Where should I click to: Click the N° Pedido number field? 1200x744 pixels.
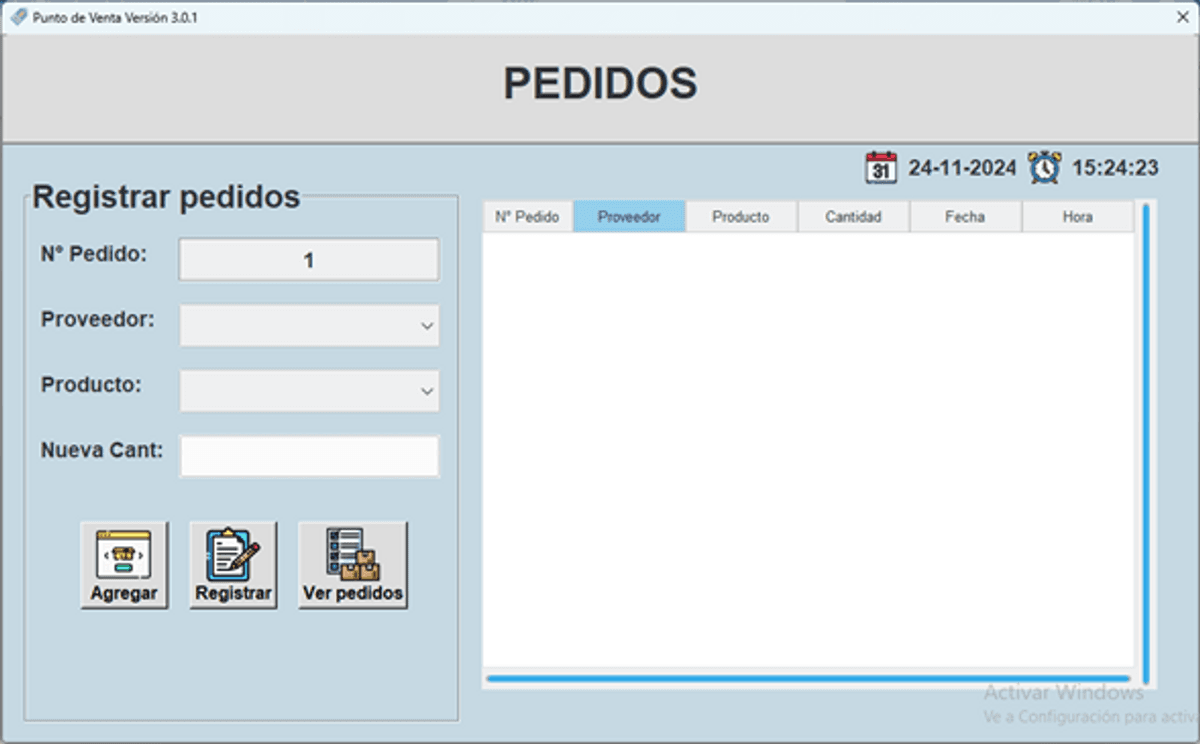pos(309,260)
